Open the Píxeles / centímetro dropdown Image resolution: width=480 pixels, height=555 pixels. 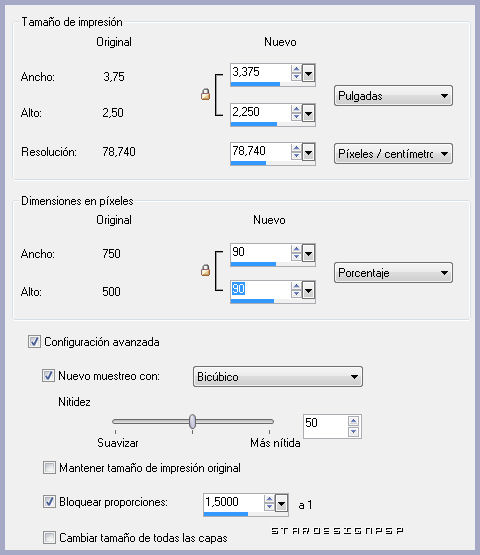(393, 154)
